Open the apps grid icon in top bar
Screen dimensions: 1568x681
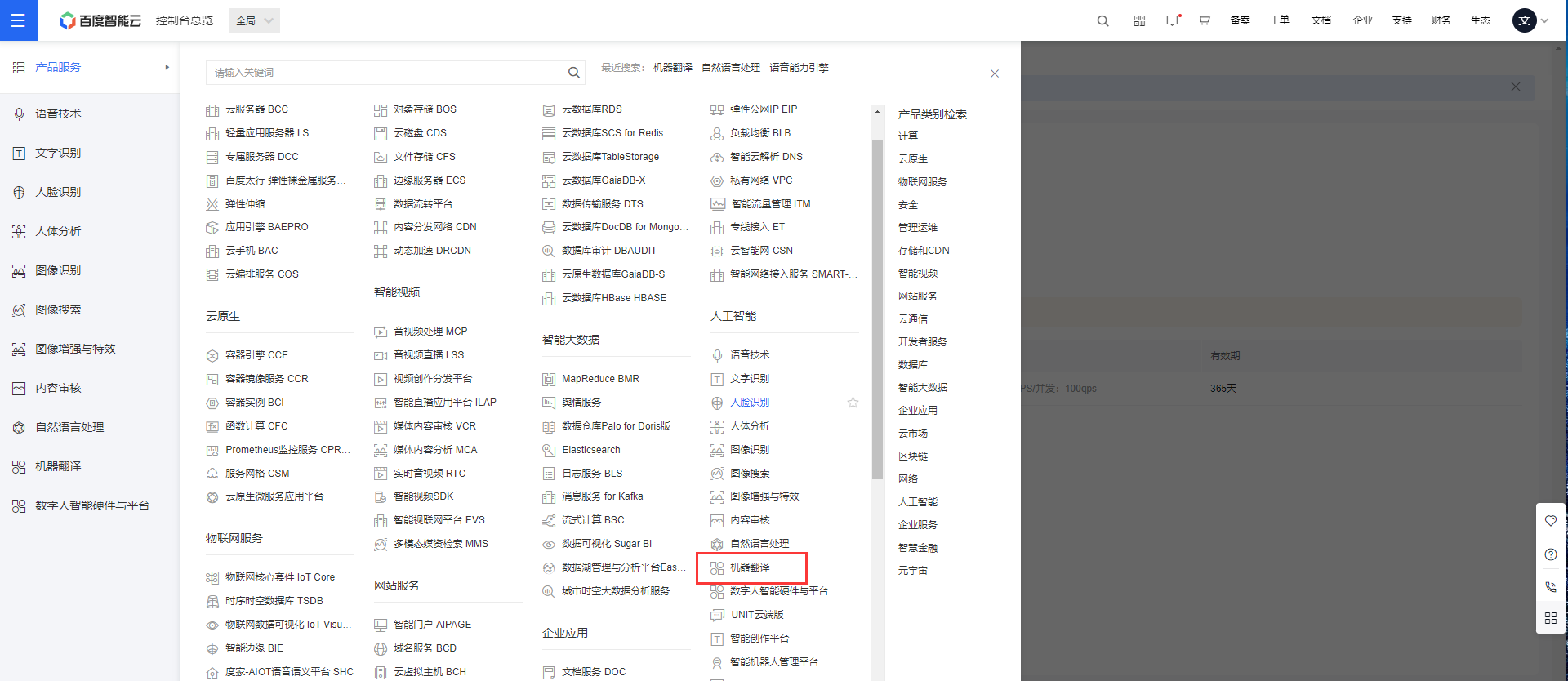[x=1139, y=21]
